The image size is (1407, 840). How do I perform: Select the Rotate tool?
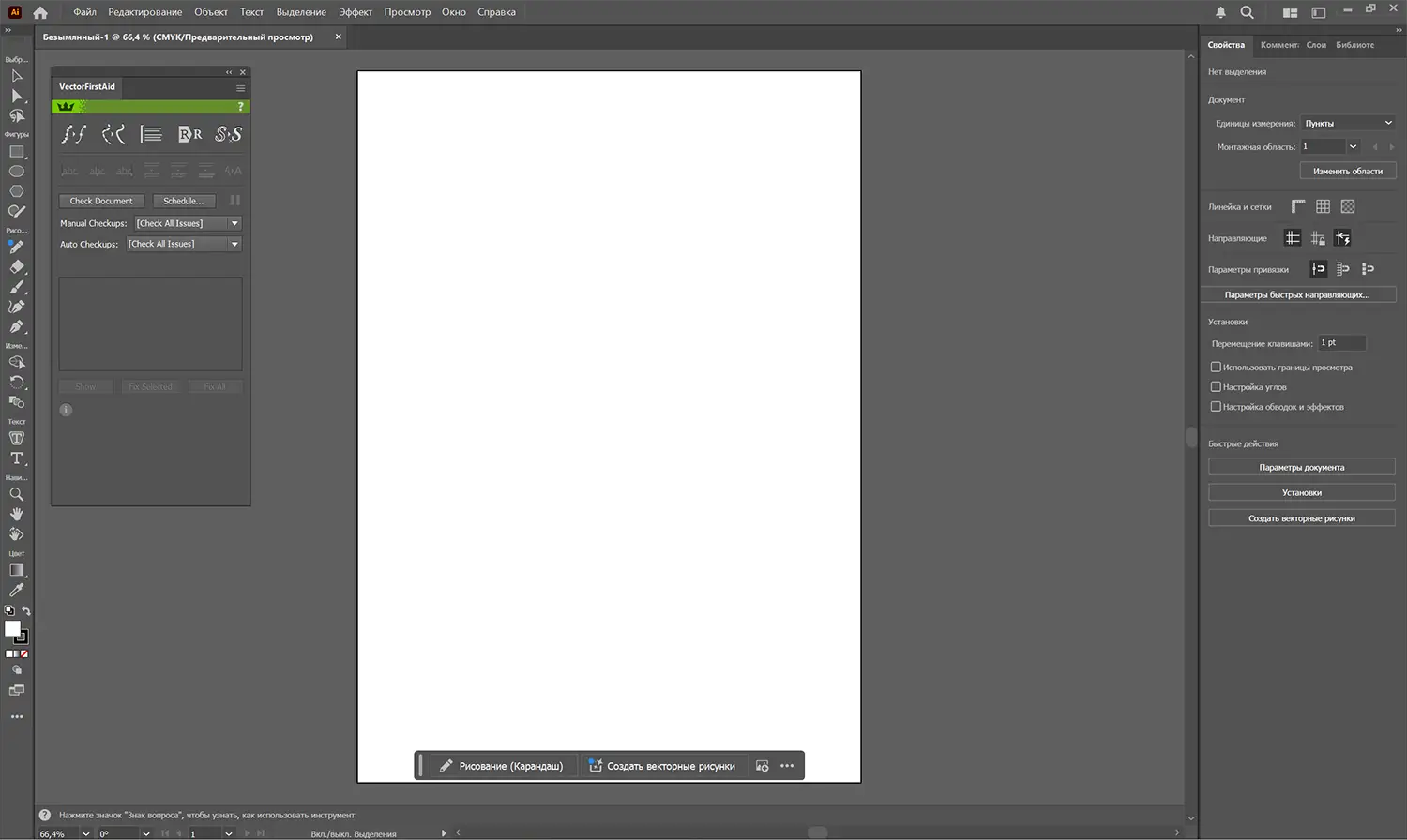point(16,382)
